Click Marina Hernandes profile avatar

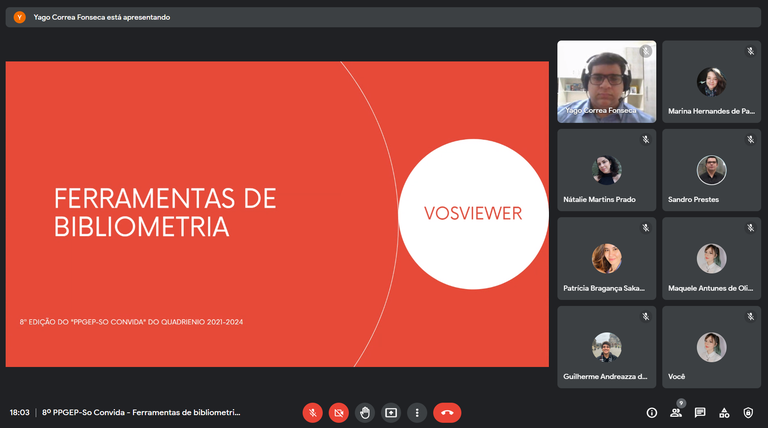(x=711, y=82)
